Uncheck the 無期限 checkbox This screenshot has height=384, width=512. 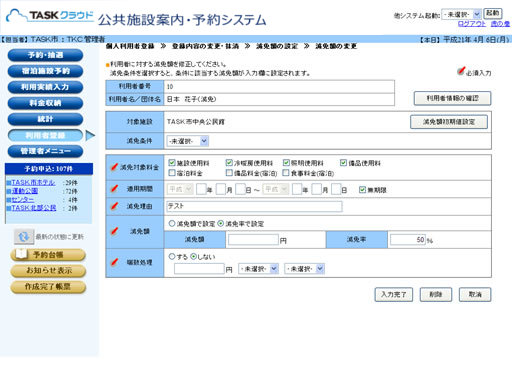point(362,190)
